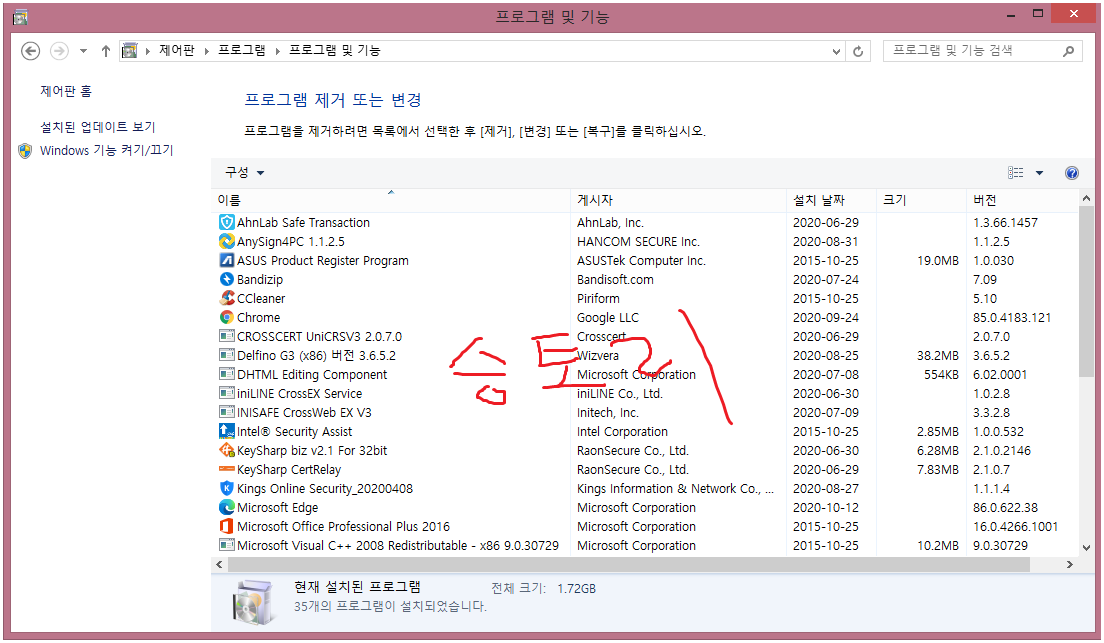The image size is (1104, 643).
Task: Click publisher Kings Information & Network cell
Action: (675, 489)
